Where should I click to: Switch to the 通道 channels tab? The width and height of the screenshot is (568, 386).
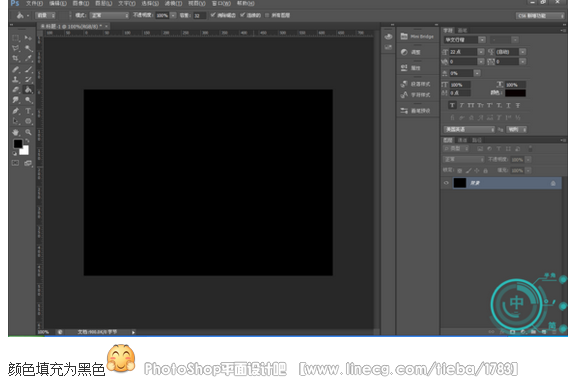pos(462,140)
